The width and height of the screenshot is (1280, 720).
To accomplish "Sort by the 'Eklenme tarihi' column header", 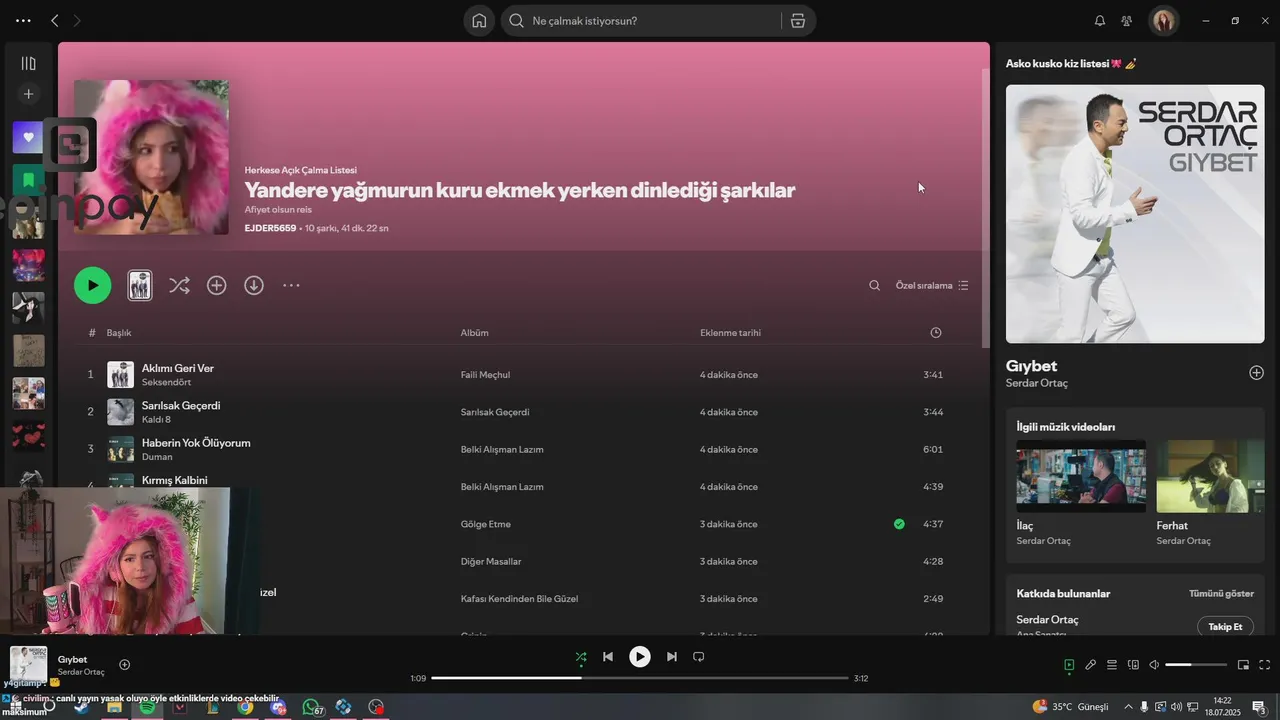I will click(x=730, y=332).
